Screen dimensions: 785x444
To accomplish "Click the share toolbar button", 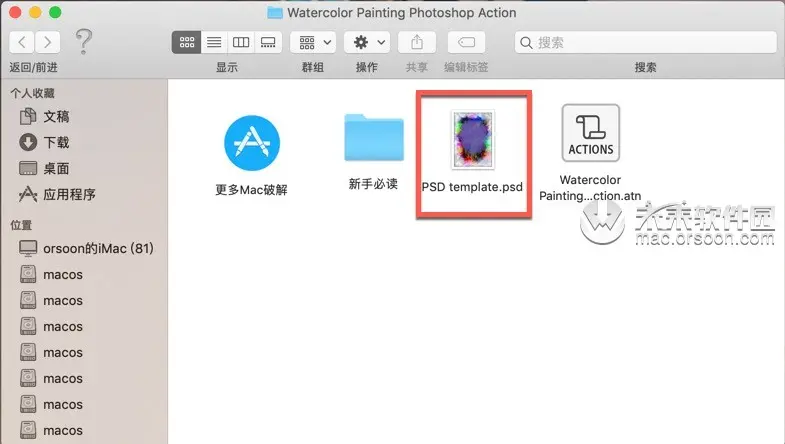I will 417,43.
